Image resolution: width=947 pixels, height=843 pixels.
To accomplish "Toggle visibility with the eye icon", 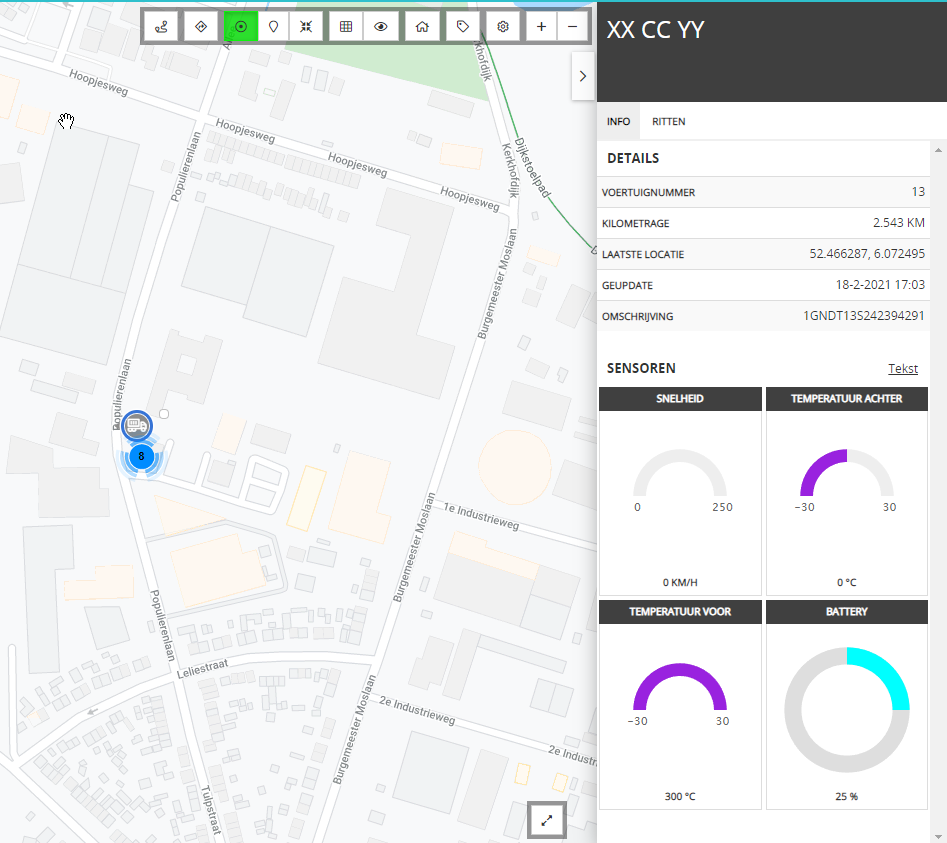I will pyautogui.click(x=380, y=27).
